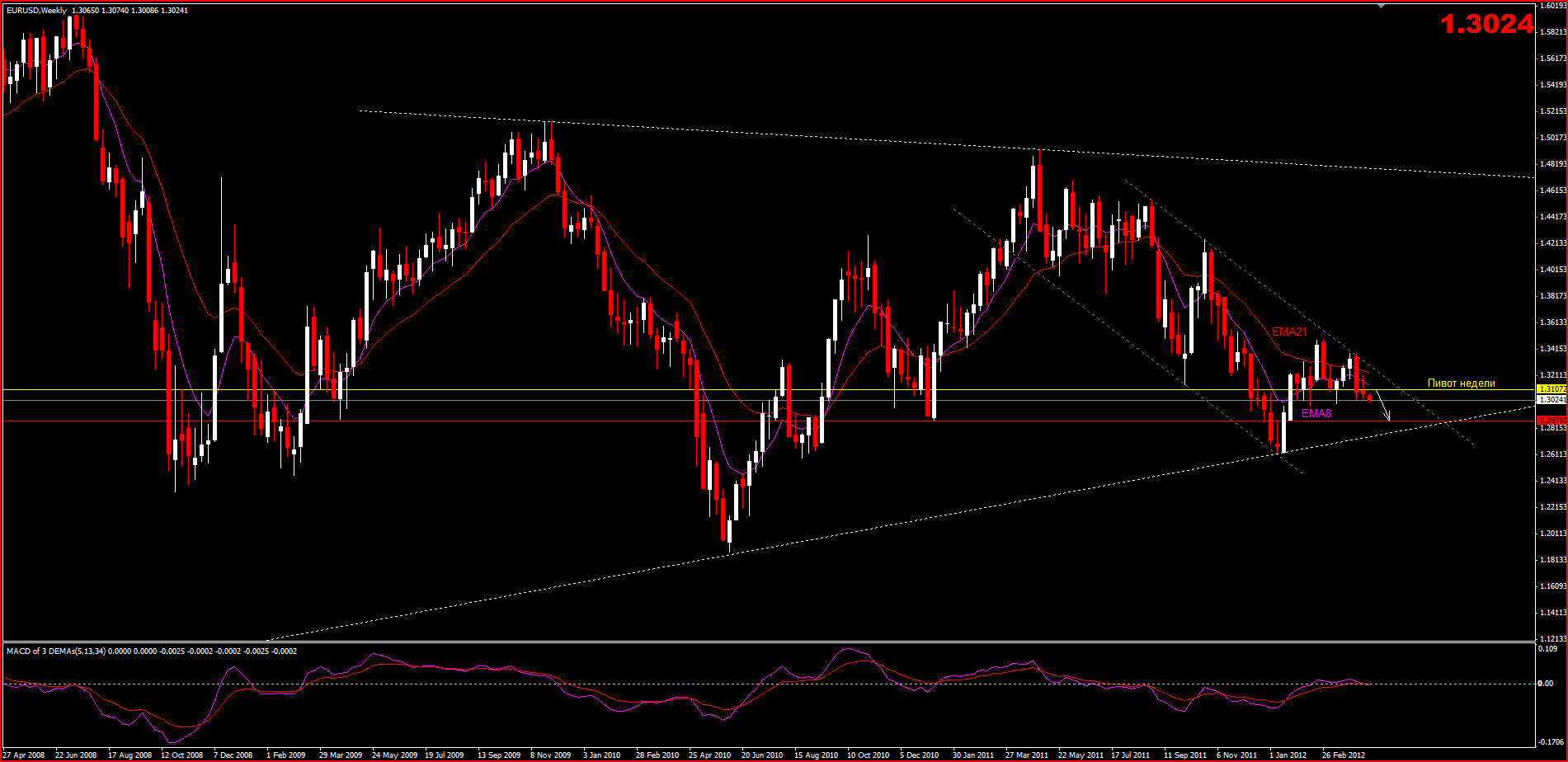This screenshot has width=1568, height=762.
Task: Click the 1.2611 price axis value
Action: point(1553,454)
